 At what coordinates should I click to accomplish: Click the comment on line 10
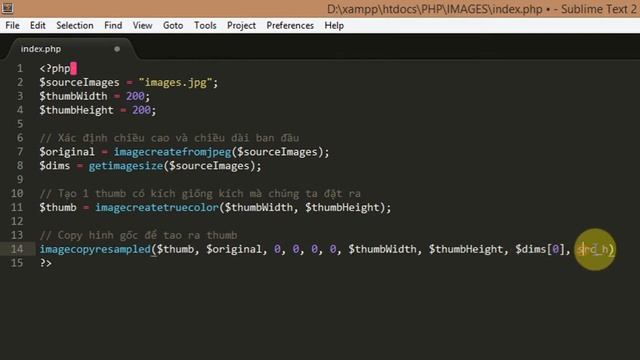[200, 193]
